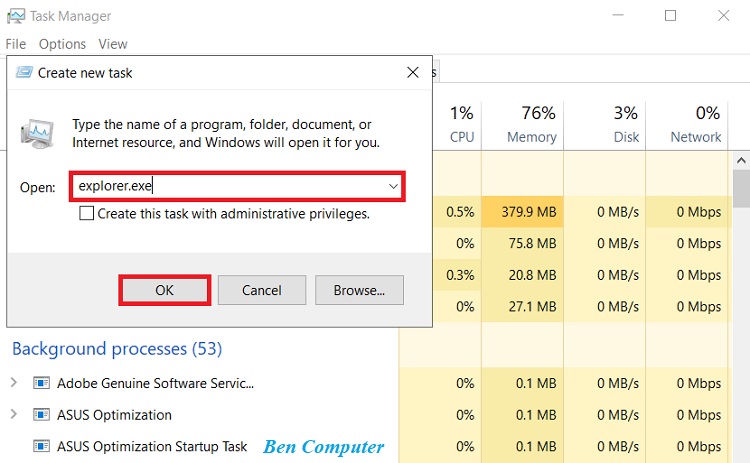Expand the ASUS Optimization process row
This screenshot has height=463, width=750.
click(x=14, y=415)
